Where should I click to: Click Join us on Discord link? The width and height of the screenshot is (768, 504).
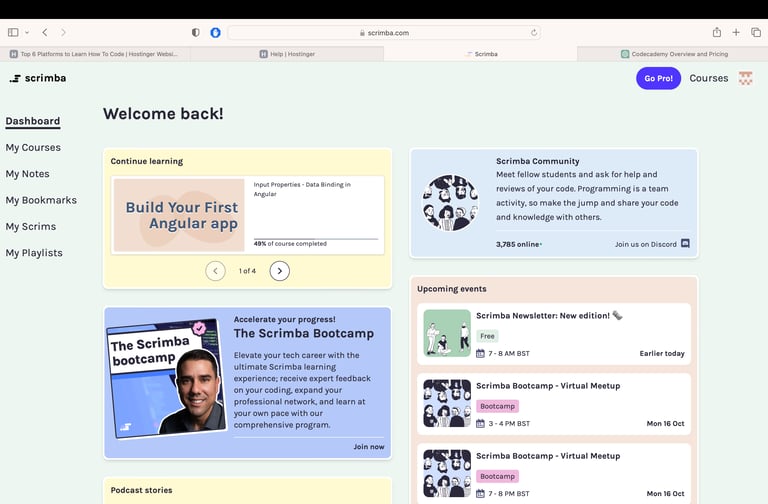646,244
